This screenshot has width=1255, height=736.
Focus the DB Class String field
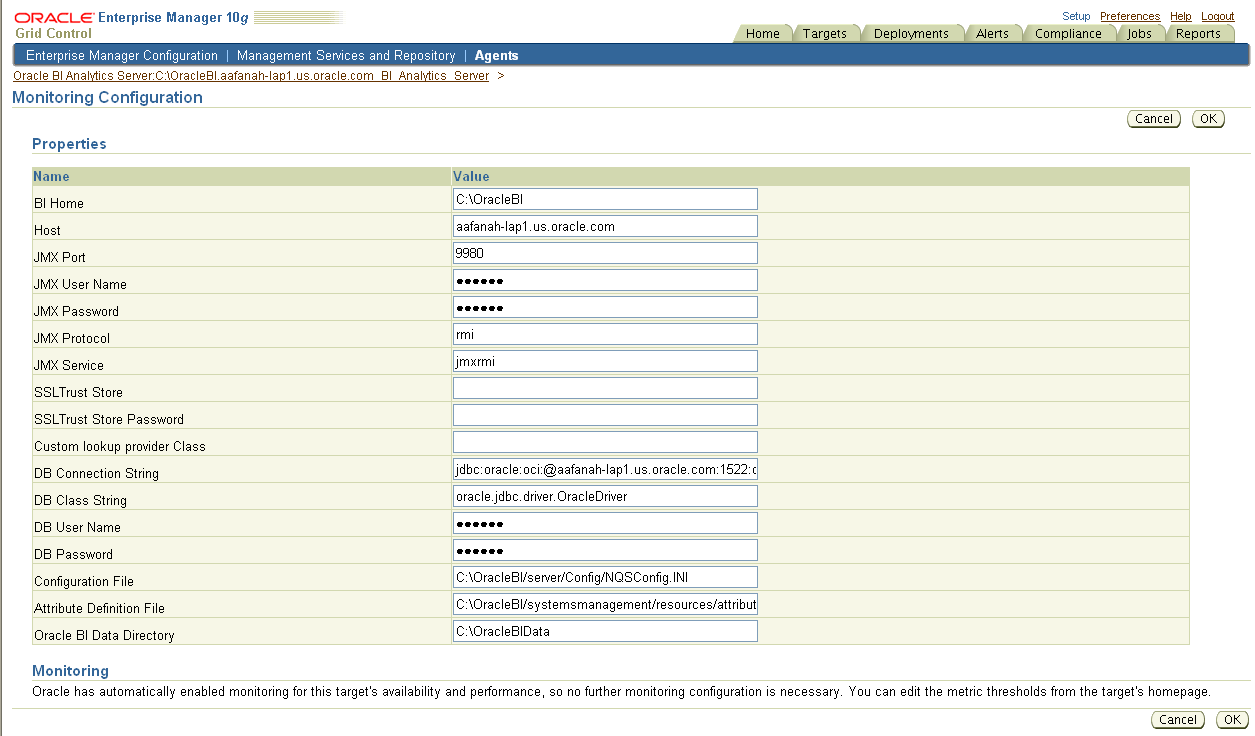[x=605, y=496]
